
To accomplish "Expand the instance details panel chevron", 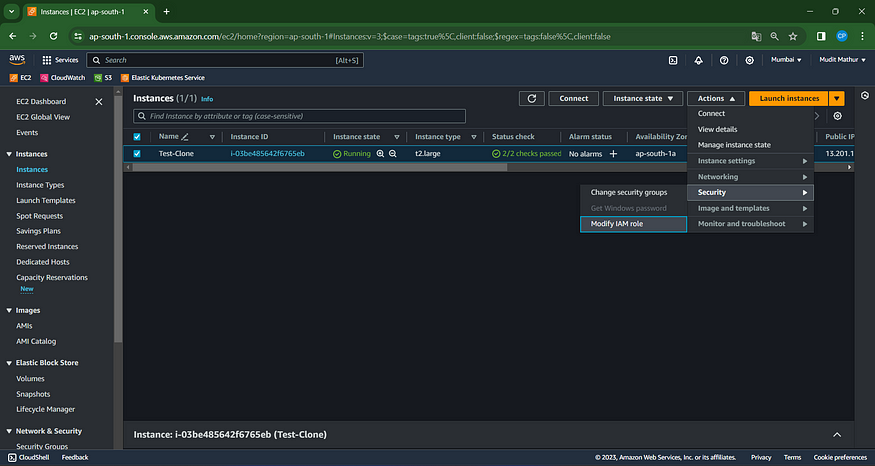I will tap(837, 435).
